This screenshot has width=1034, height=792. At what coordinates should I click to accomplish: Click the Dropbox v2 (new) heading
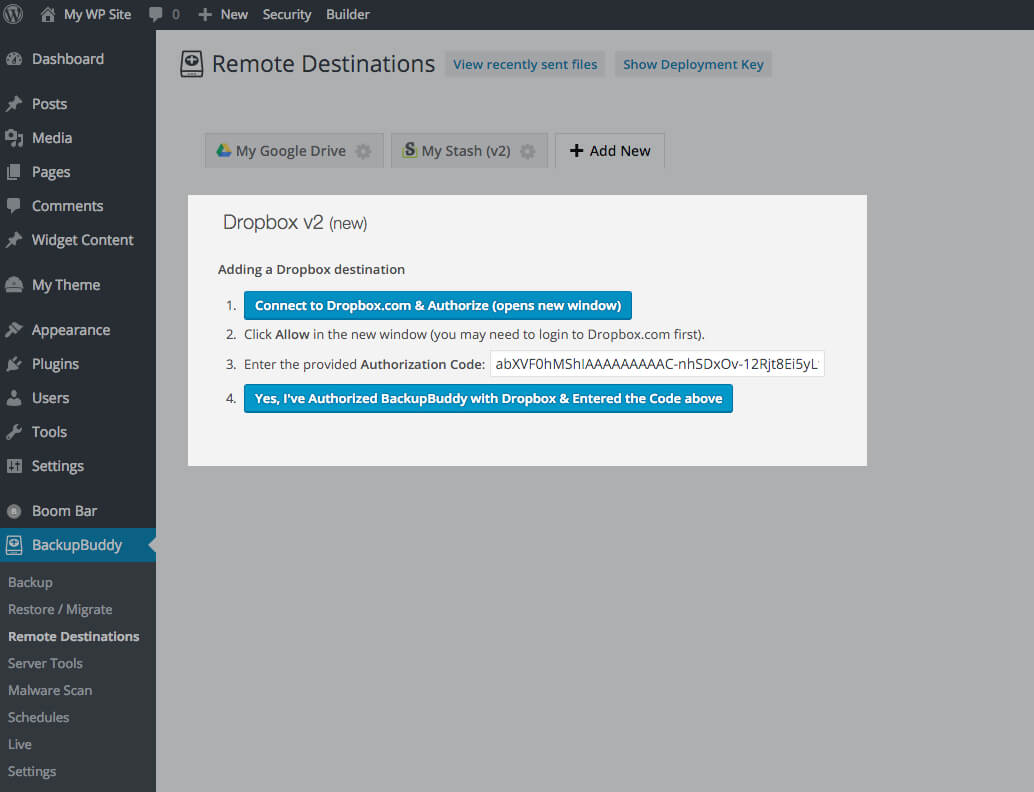point(295,222)
